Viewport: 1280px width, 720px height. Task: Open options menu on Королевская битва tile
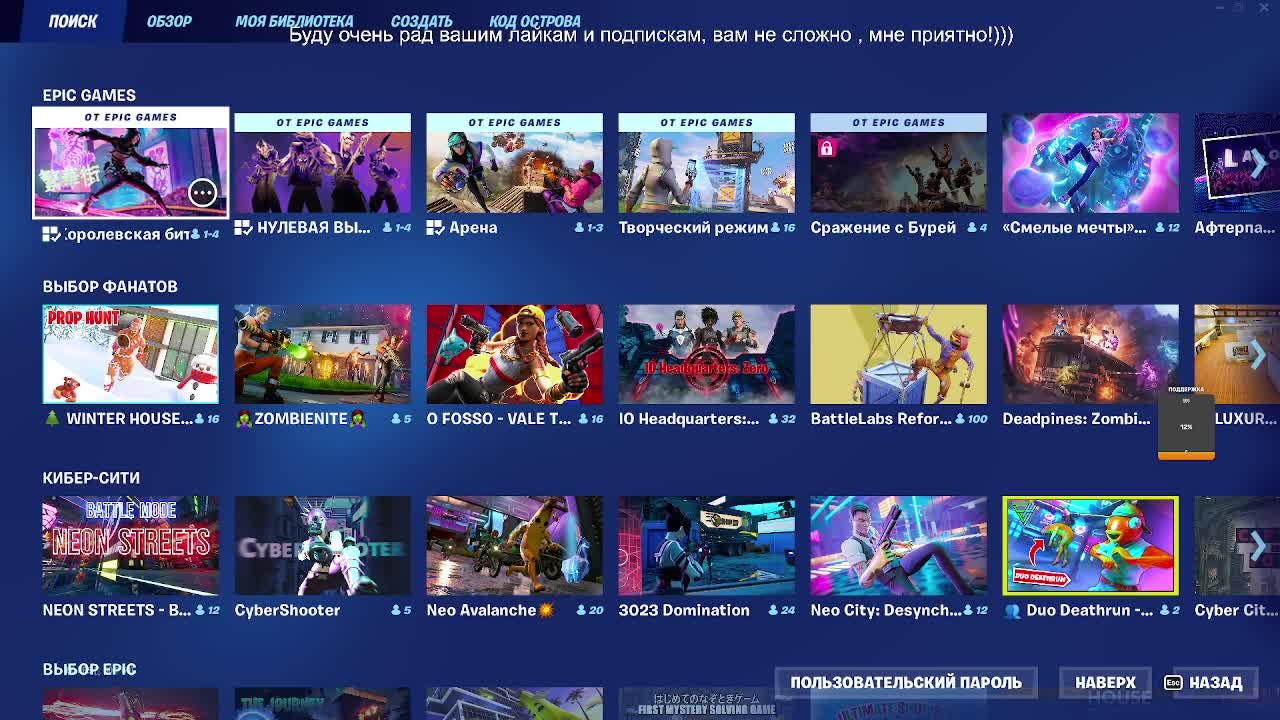(202, 192)
